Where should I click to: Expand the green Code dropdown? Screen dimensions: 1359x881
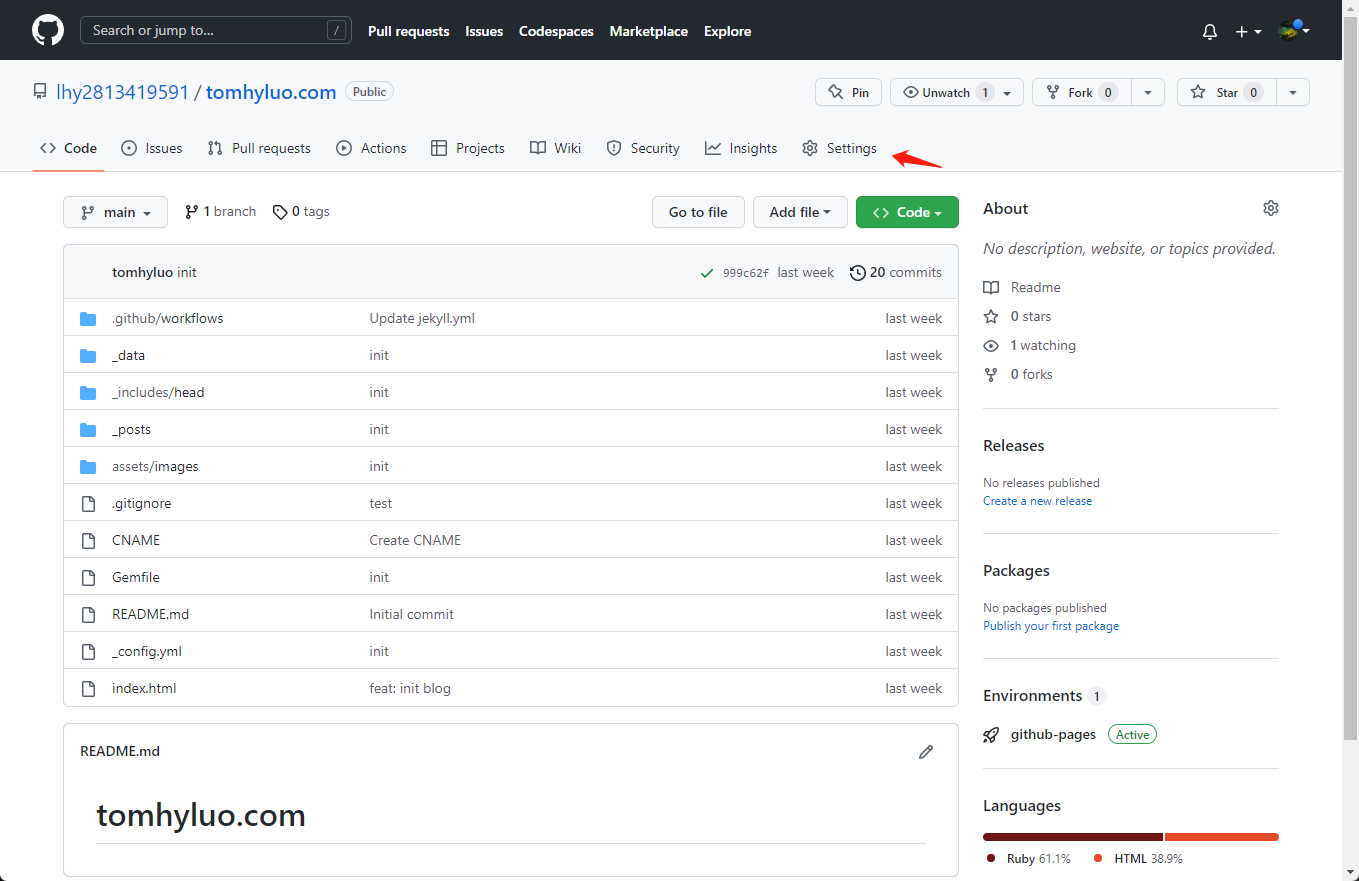coord(907,212)
